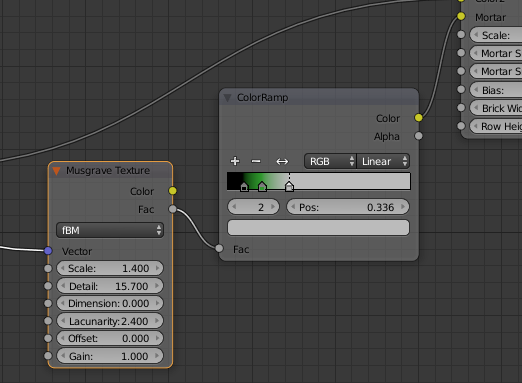Increase Gain value with right arrow
The image size is (522, 383).
157,356
